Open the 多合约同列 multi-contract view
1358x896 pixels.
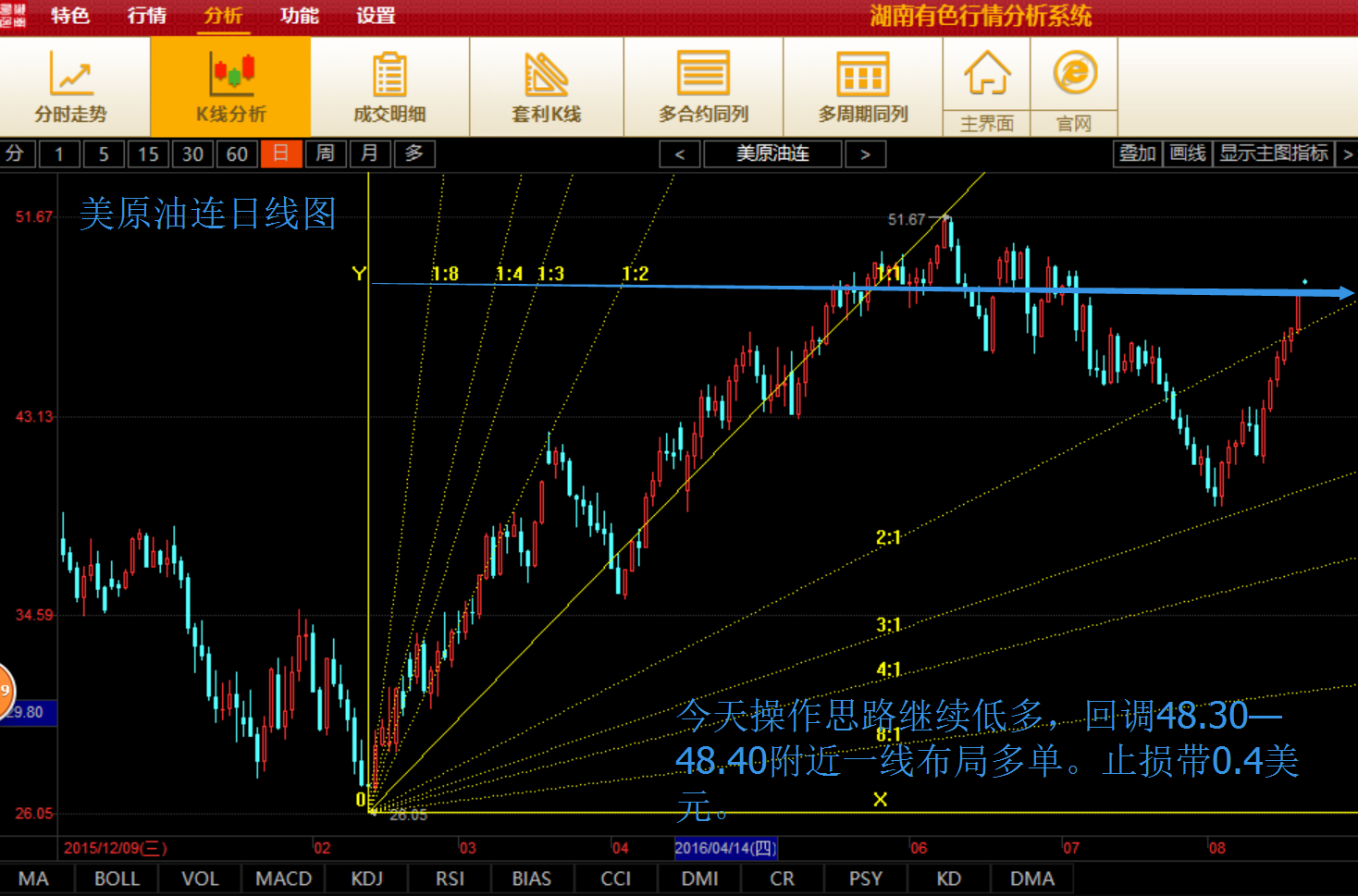point(703,87)
